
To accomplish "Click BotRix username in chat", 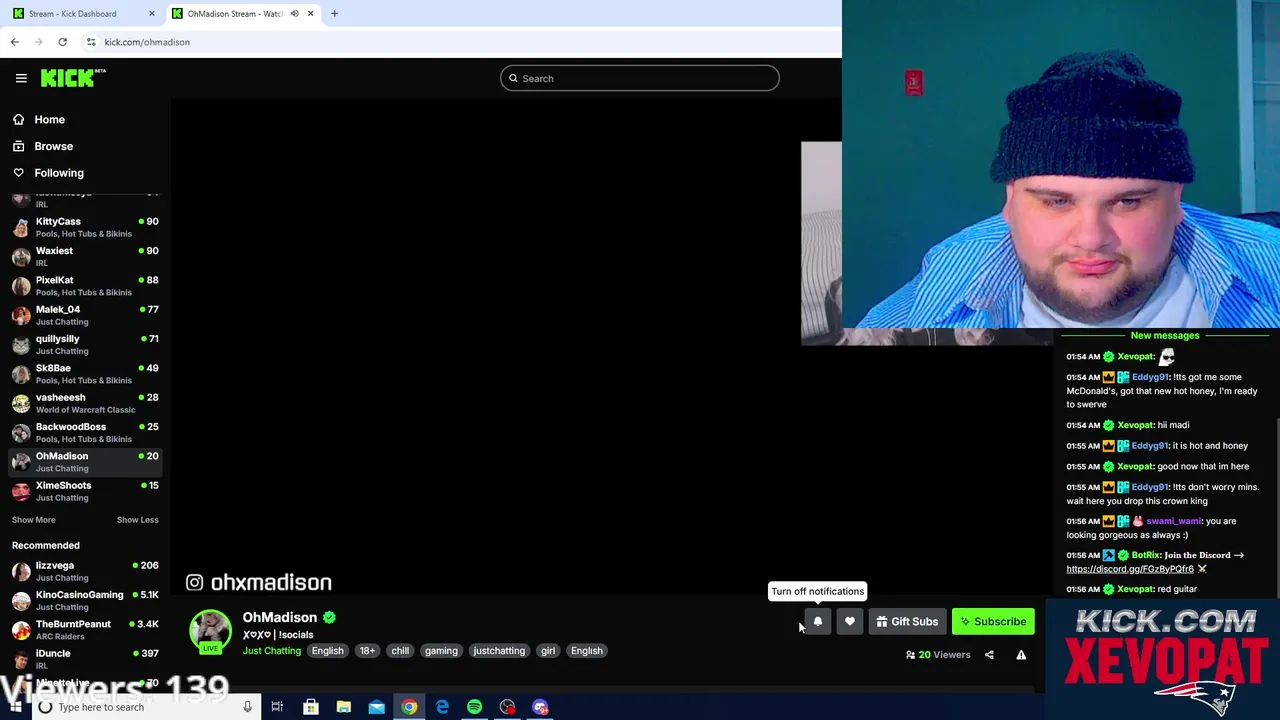I will coord(1146,555).
